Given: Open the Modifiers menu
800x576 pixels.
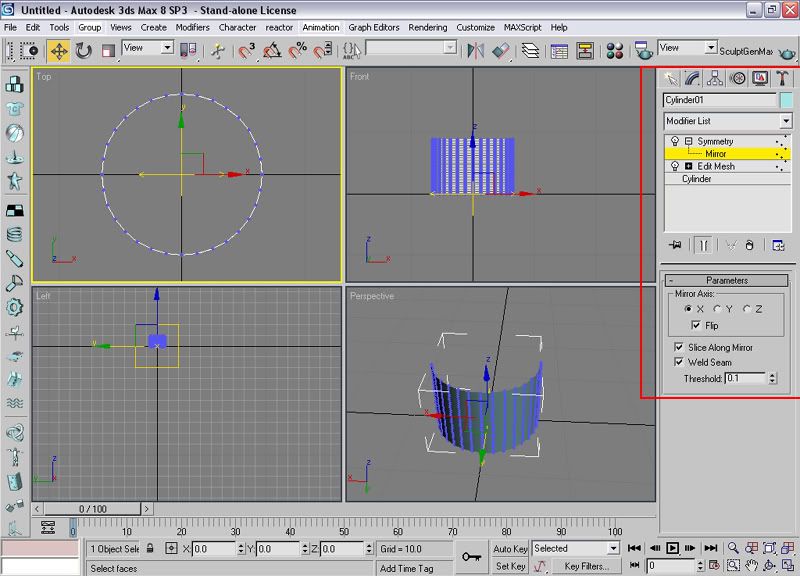Looking at the screenshot, I should pos(193,27).
